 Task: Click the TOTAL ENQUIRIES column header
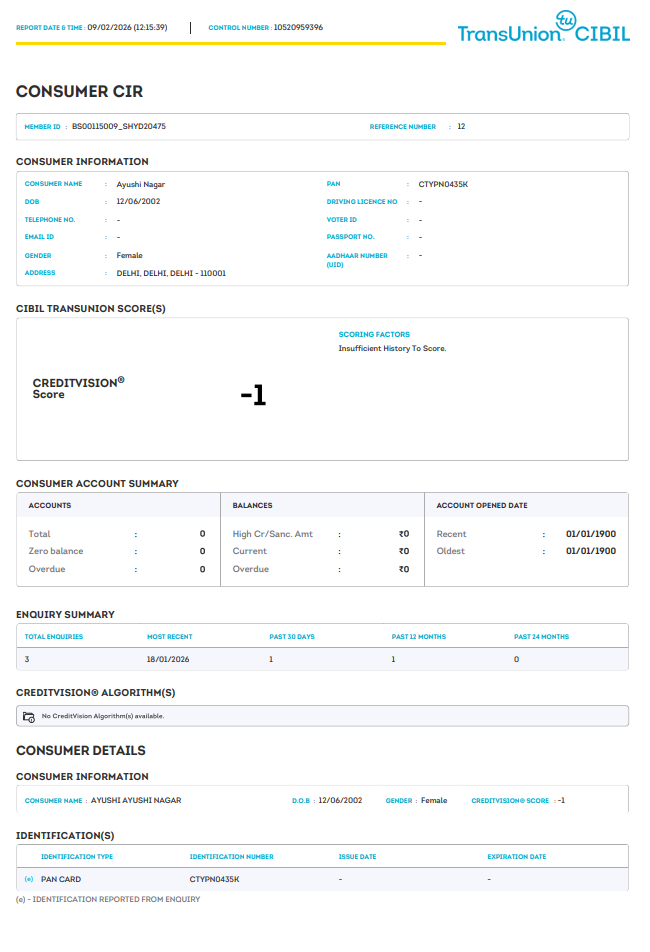pos(53,637)
